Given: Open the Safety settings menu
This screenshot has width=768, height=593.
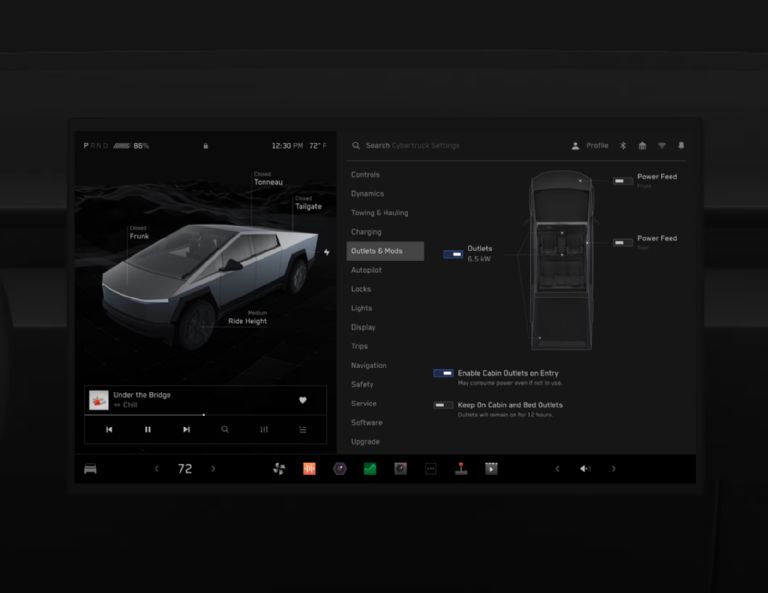Looking at the screenshot, I should pos(362,384).
